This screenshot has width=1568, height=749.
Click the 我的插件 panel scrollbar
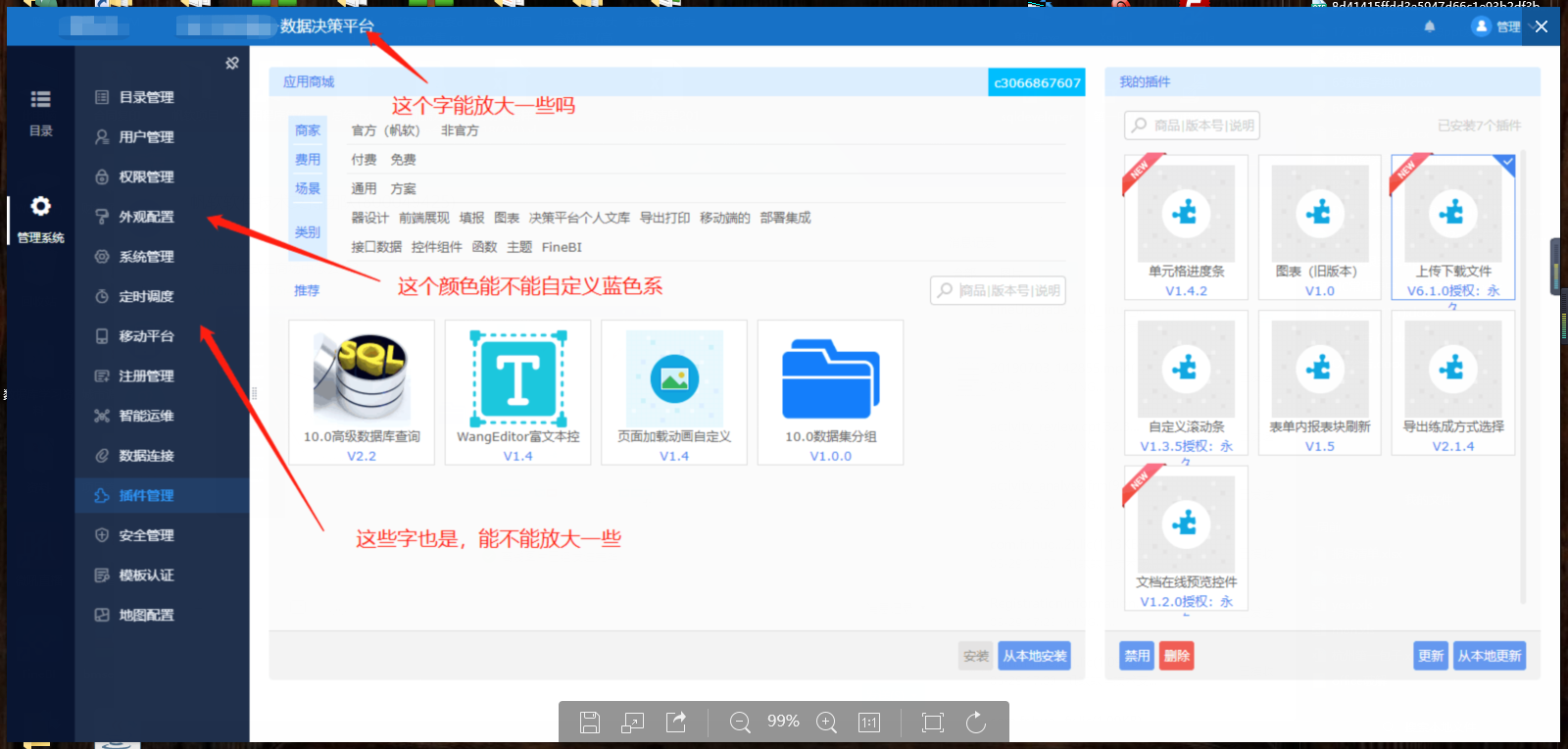[1522, 377]
